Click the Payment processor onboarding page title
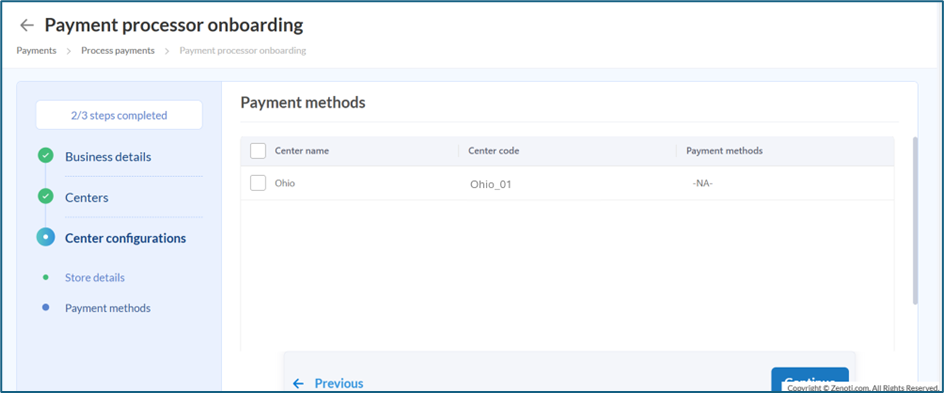 [x=174, y=25]
